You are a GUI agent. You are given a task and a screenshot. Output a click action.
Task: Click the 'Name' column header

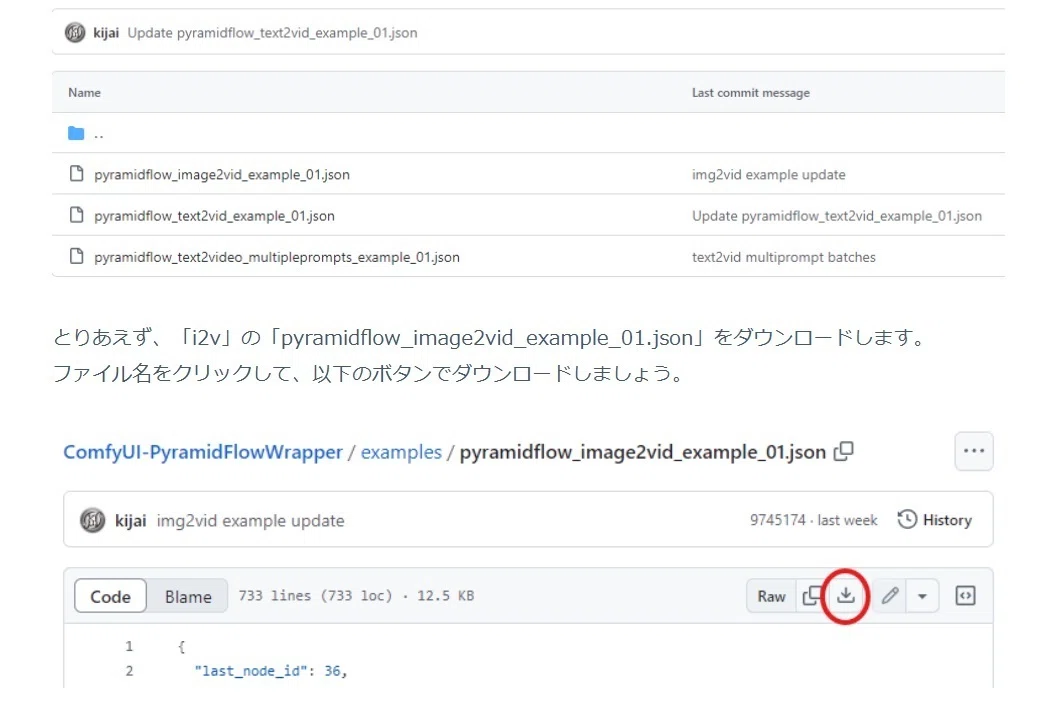point(84,92)
